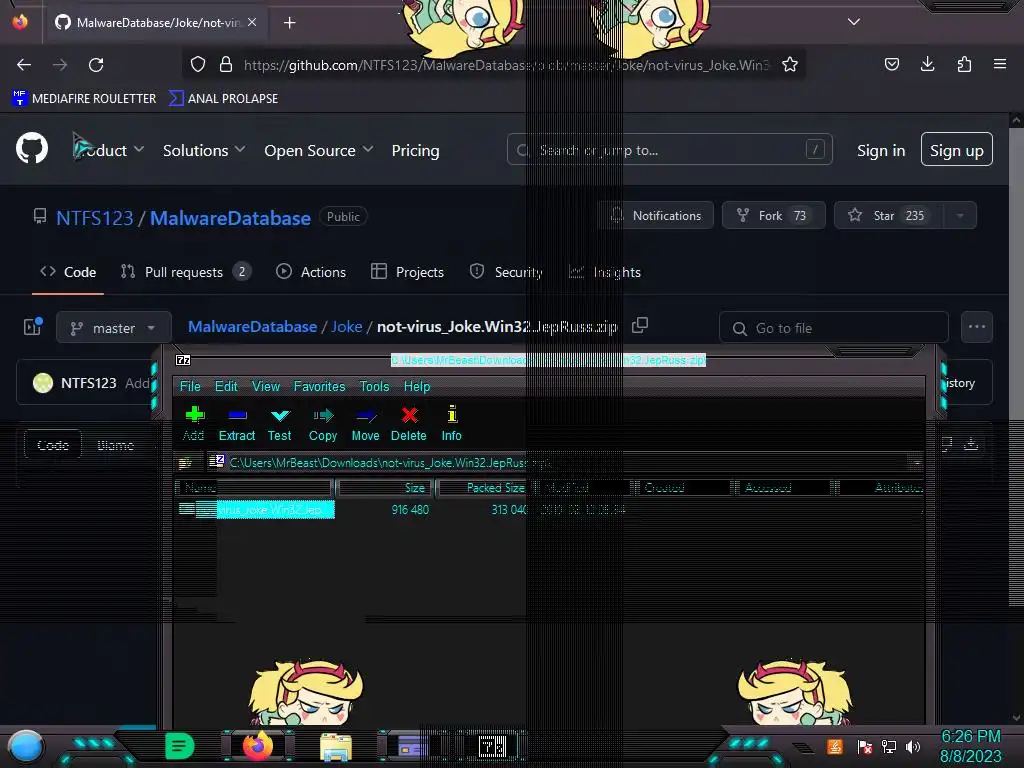
Task: Click the Start orb button
Action: point(26,747)
